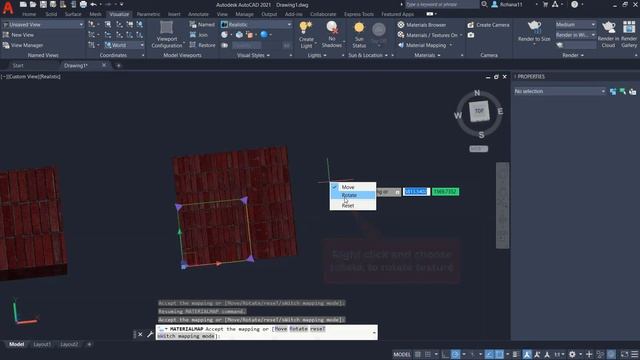Click the workspace switching gear icon
Screen dimensions: 640x360
tap(572, 354)
